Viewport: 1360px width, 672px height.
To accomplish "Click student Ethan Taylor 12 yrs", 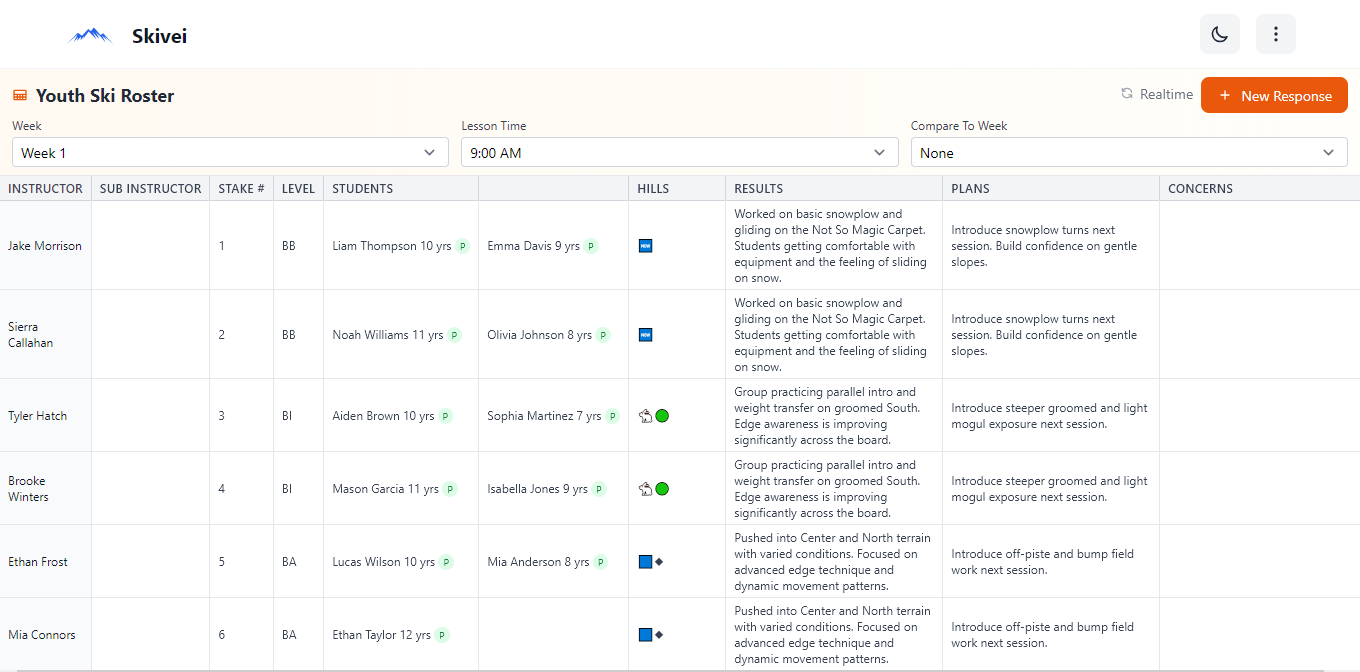I will [382, 635].
